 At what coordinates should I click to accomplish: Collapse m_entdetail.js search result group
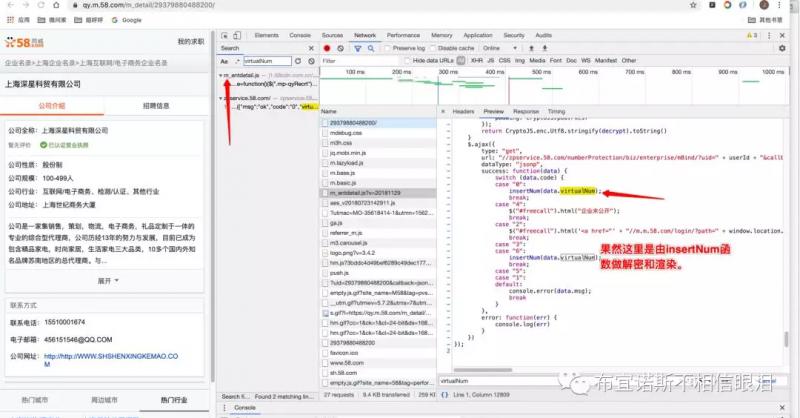click(x=220, y=75)
